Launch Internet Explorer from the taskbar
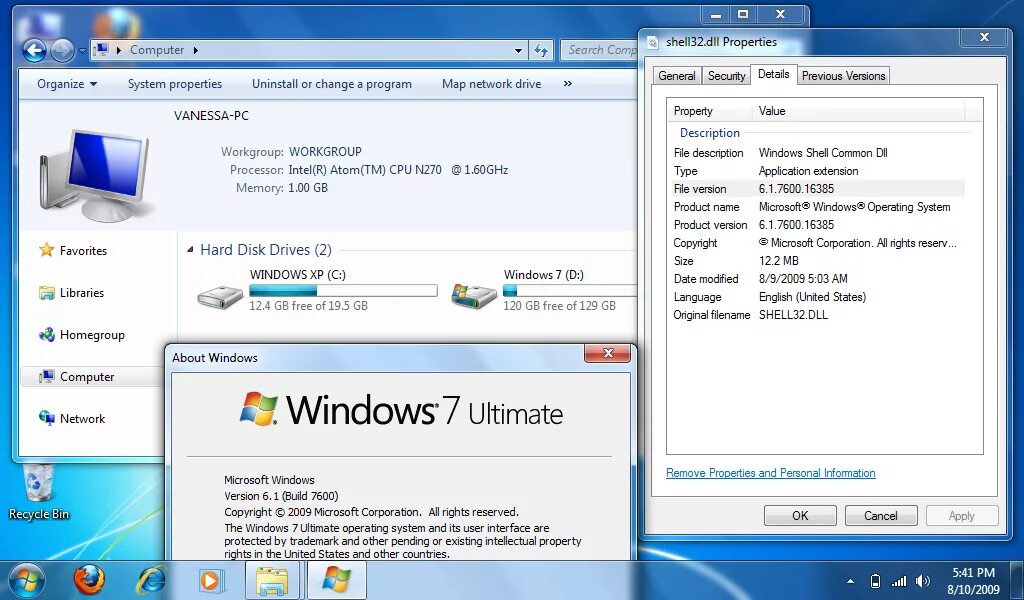Image resolution: width=1024 pixels, height=600 pixels. pyautogui.click(x=151, y=580)
